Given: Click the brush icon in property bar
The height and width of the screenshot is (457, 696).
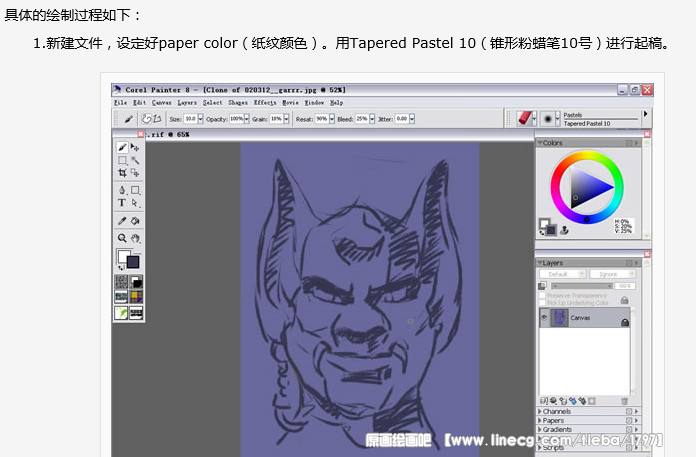Looking at the screenshot, I should pos(129,119).
